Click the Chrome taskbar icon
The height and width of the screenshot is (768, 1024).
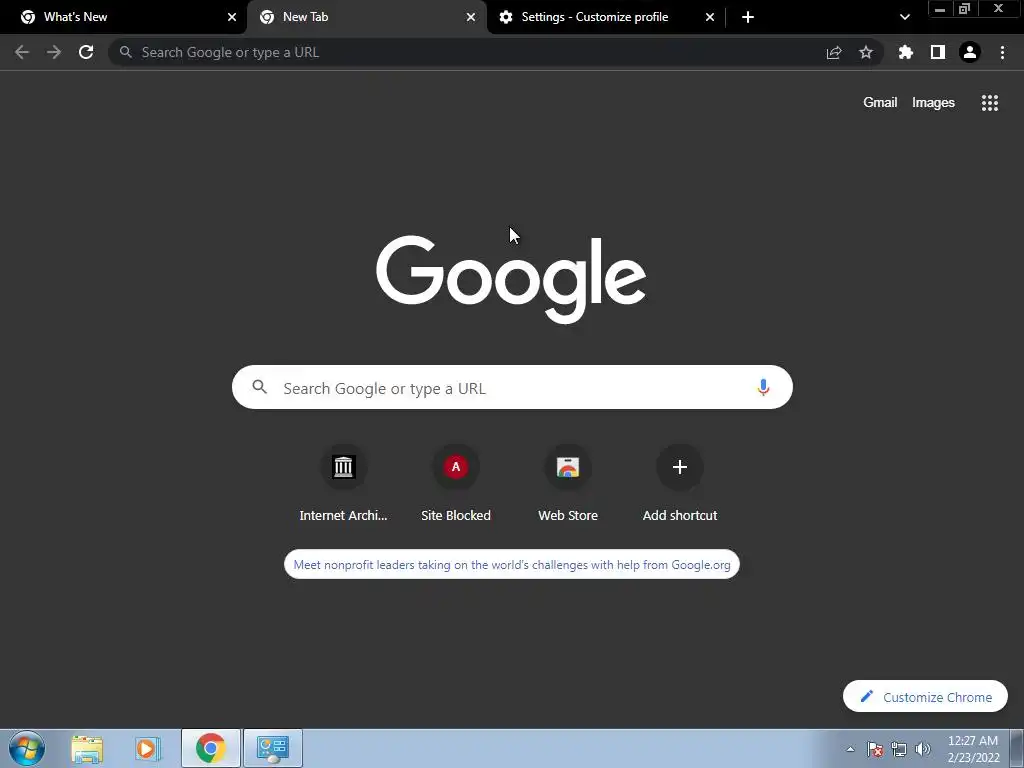210,748
